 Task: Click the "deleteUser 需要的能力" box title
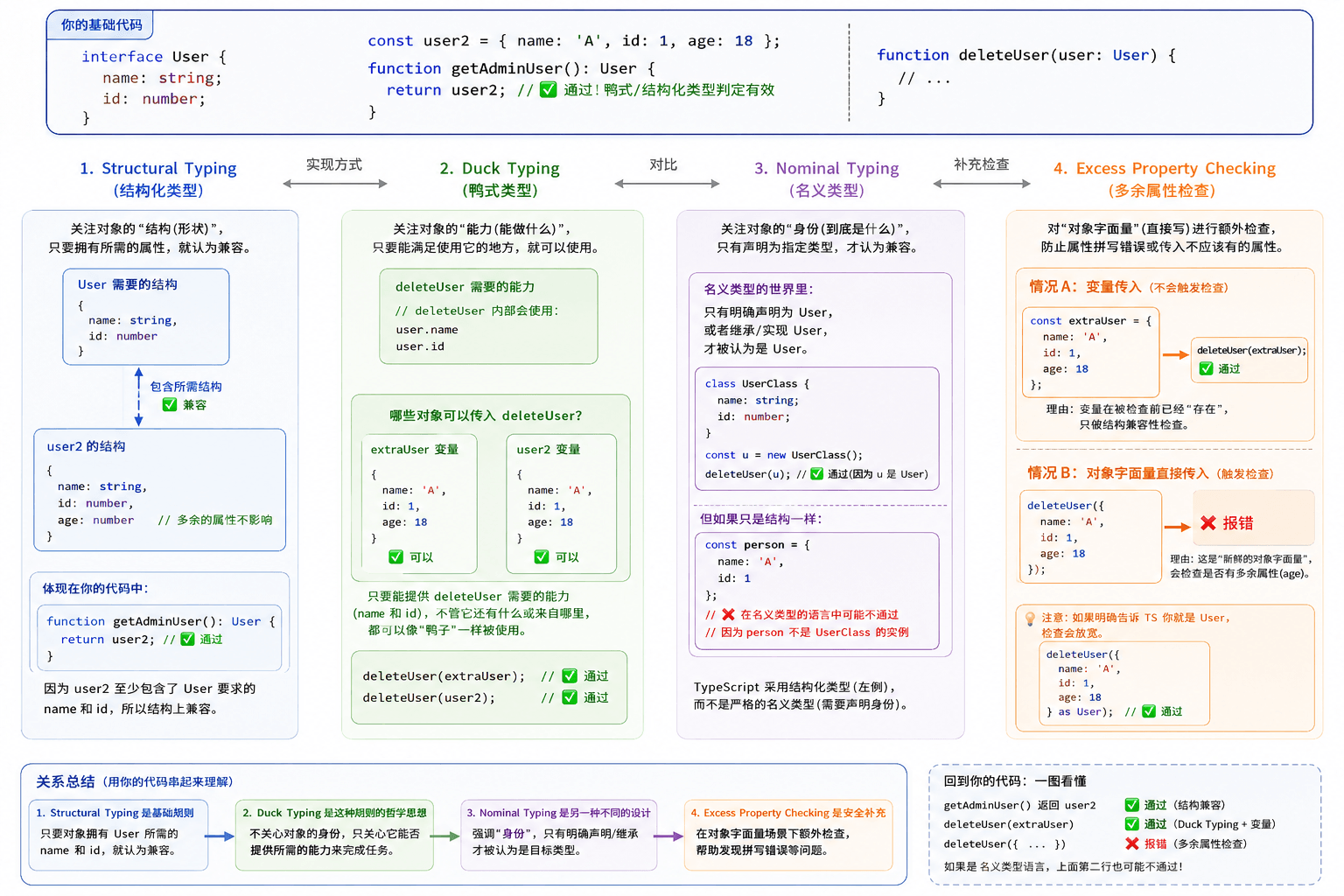pyautogui.click(x=465, y=287)
